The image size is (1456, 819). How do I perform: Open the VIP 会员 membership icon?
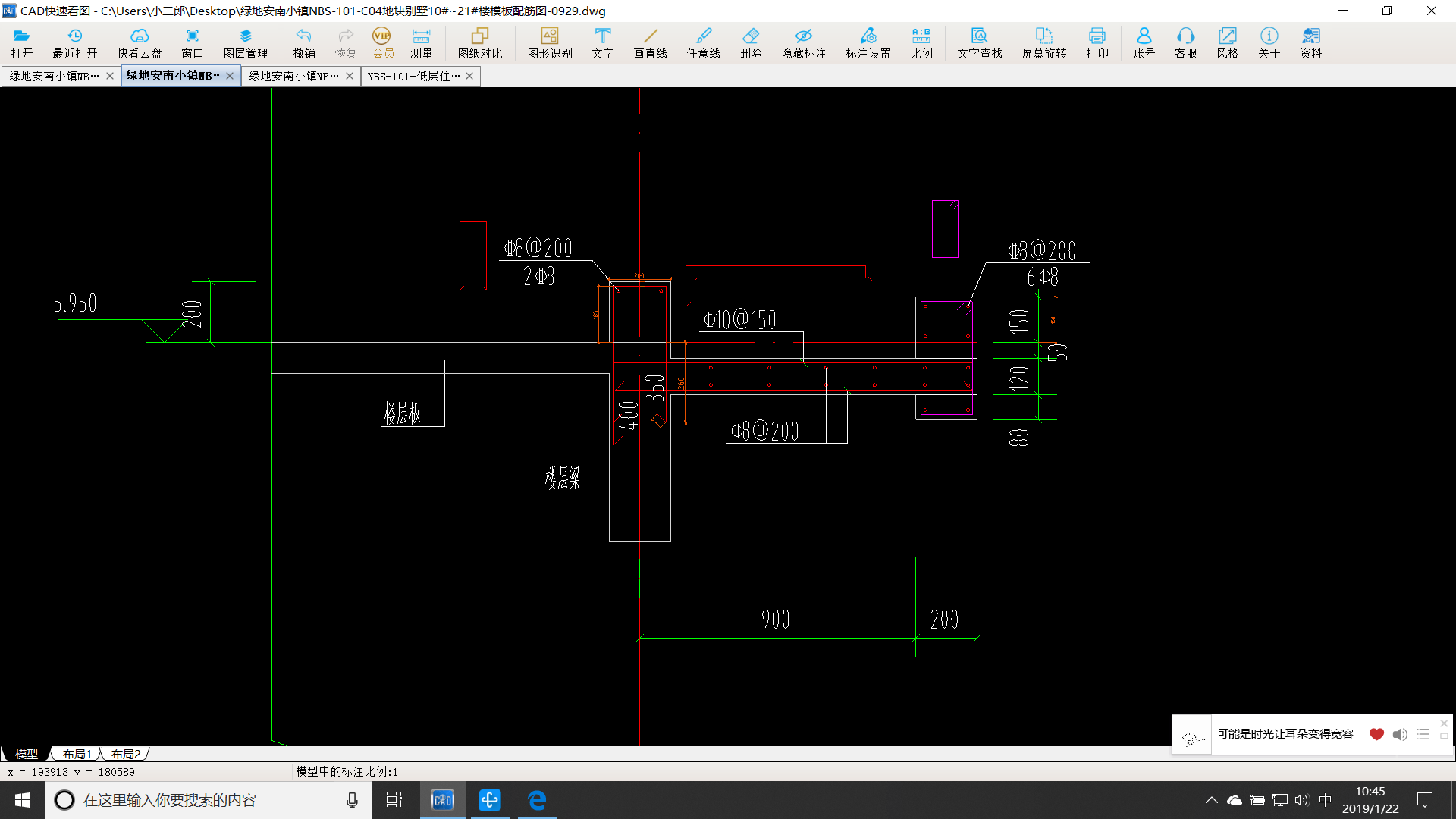pos(383,42)
